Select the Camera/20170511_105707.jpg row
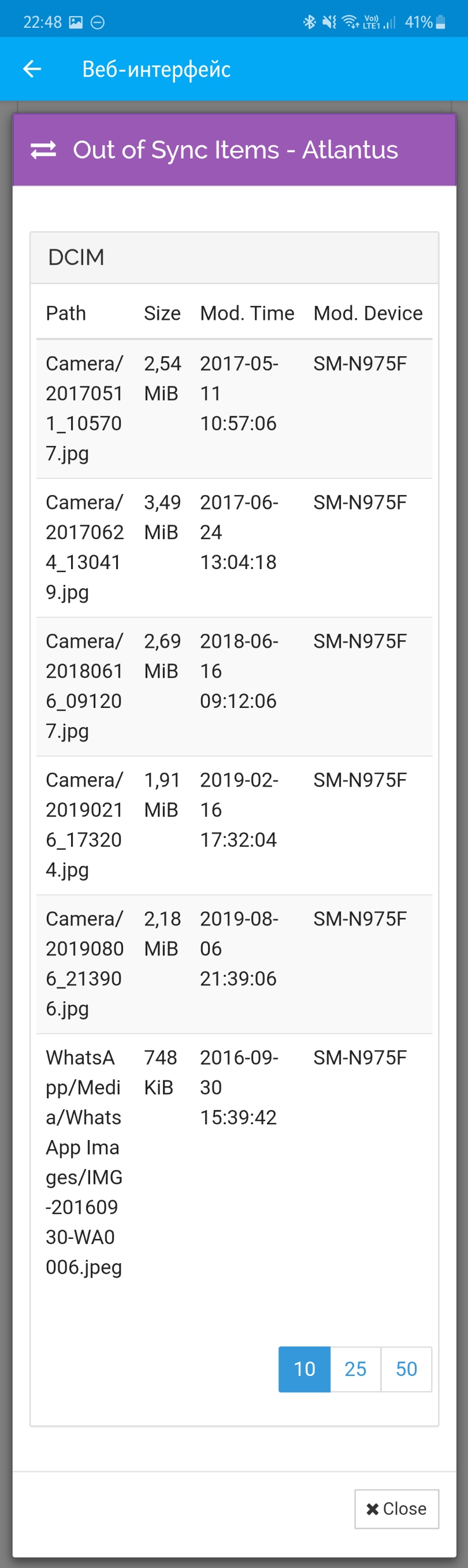 (x=235, y=408)
